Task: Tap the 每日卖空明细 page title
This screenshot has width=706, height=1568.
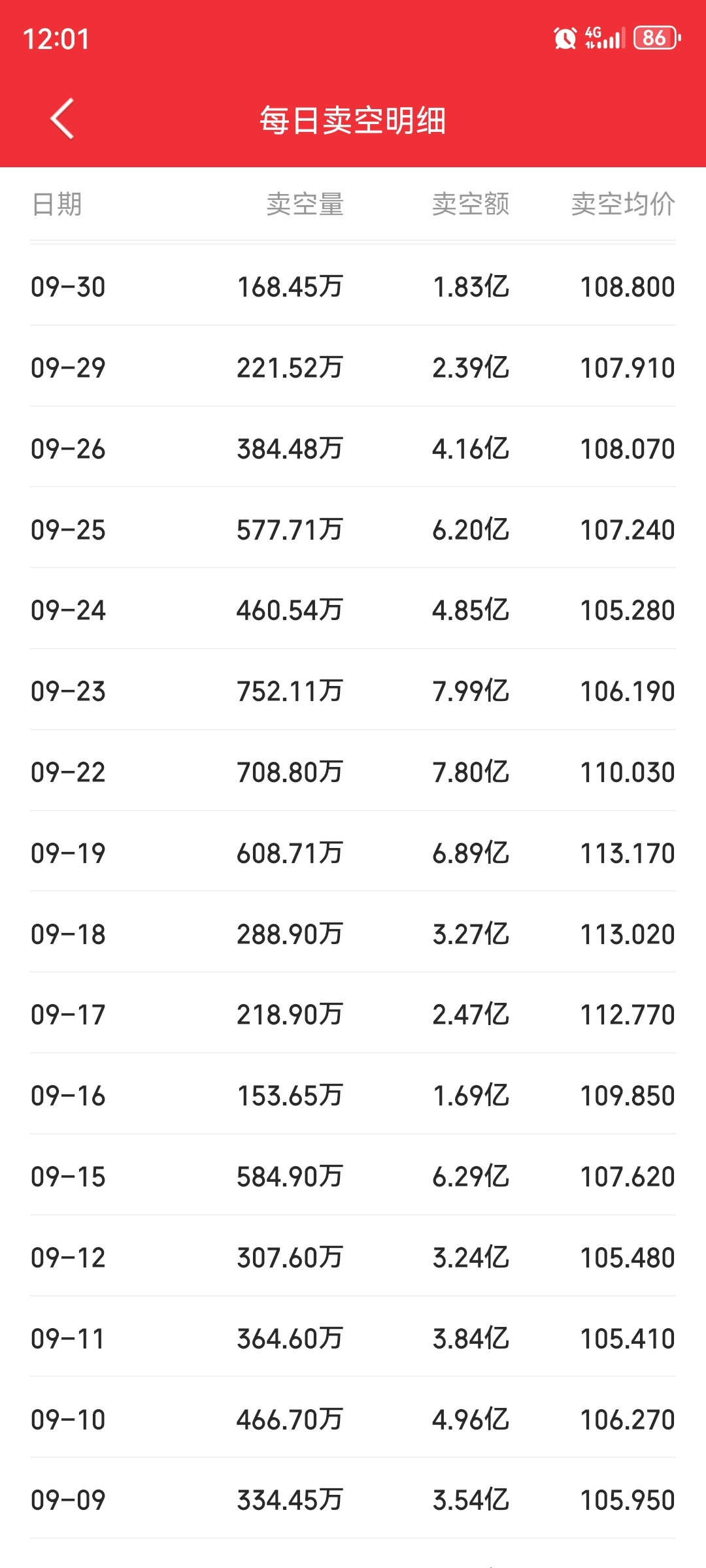Action: point(353,120)
